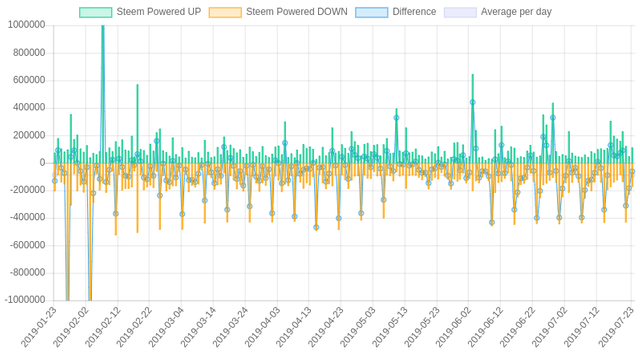Click the 'Difference' legend label

pos(414,12)
